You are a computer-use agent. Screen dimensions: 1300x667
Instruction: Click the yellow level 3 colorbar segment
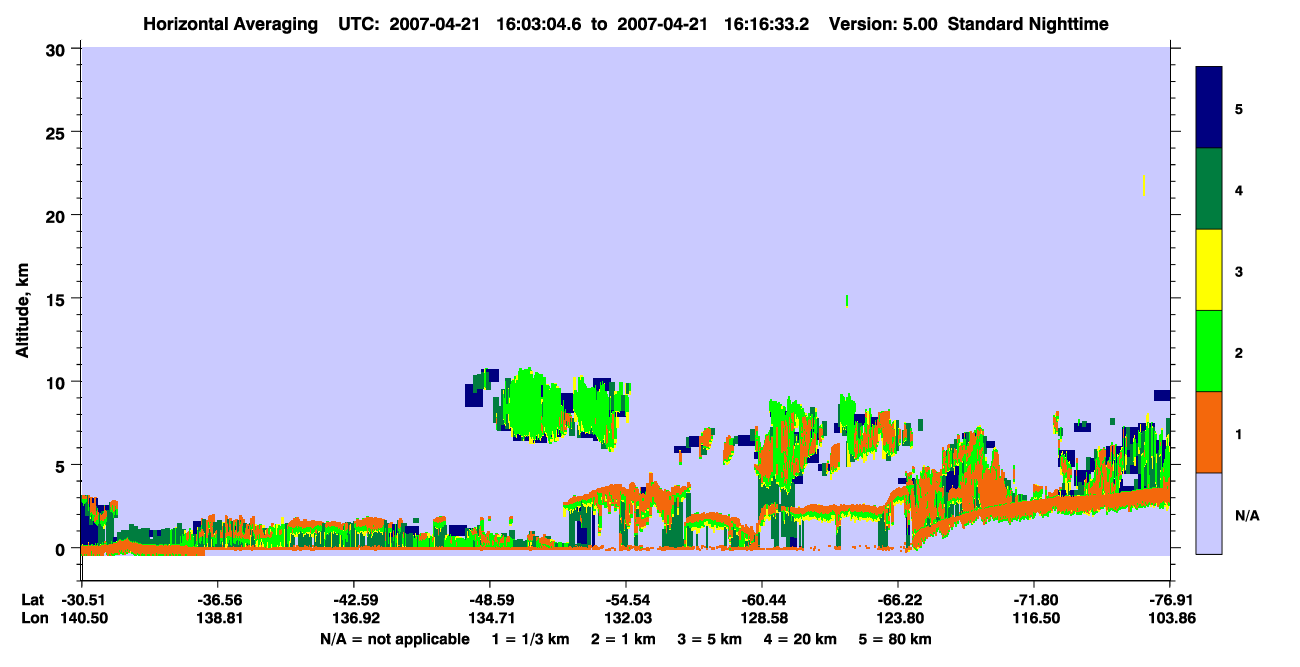coord(1209,270)
